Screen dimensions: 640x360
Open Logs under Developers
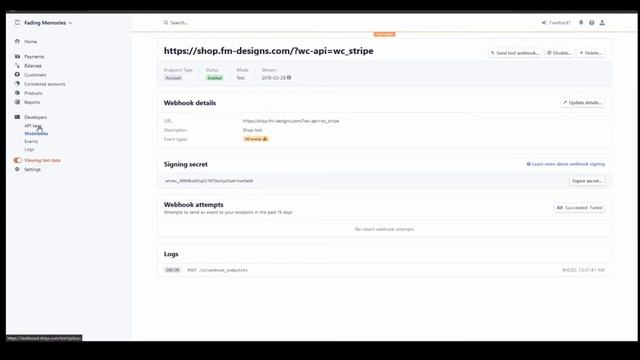(x=29, y=149)
